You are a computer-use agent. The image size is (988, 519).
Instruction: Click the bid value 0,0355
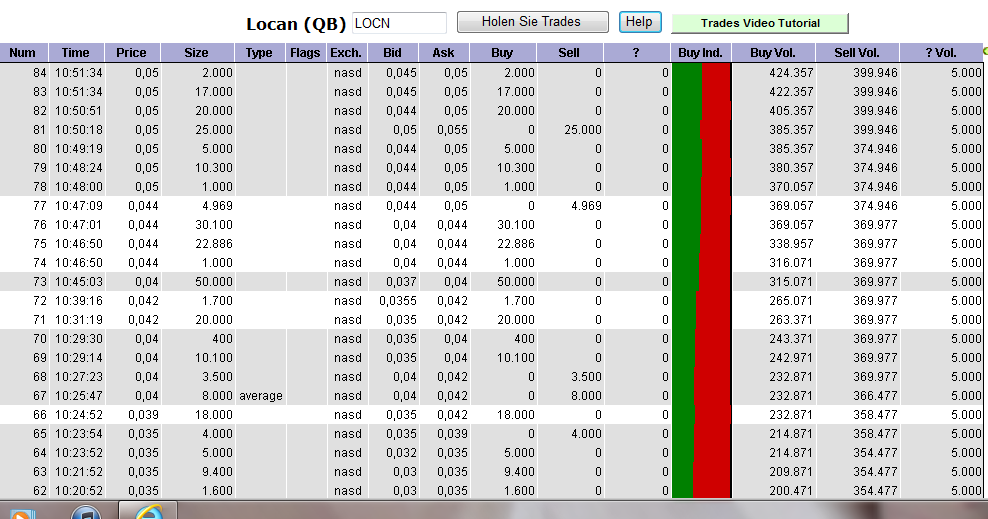[x=398, y=300]
